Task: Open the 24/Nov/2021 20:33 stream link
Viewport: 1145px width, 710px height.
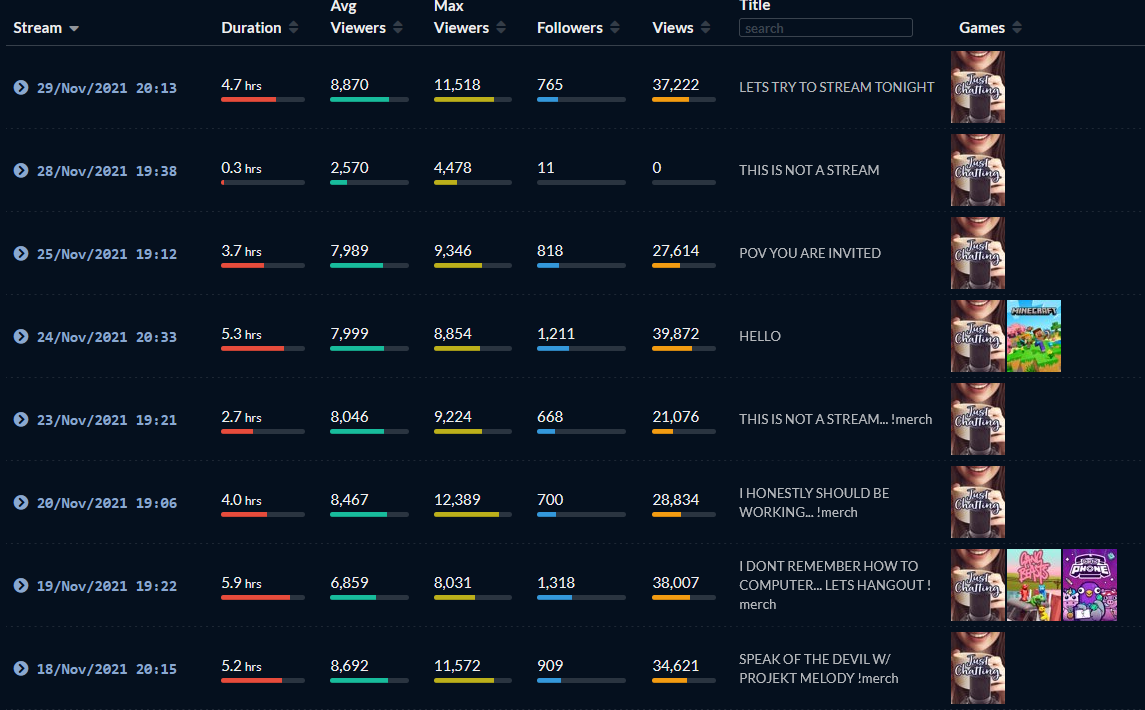Action: click(107, 337)
